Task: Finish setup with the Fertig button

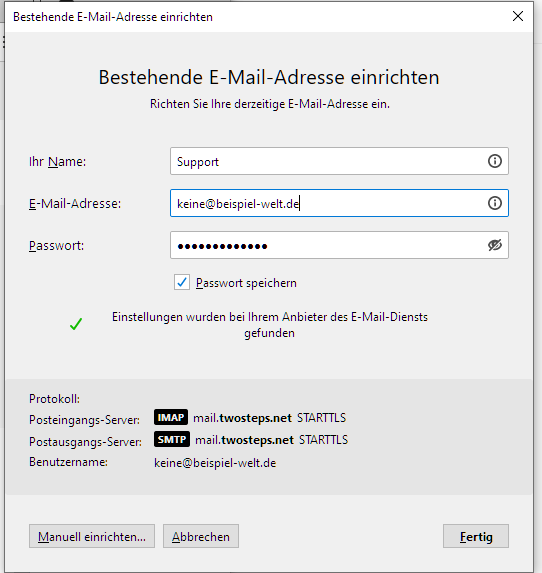Action: (x=475, y=536)
